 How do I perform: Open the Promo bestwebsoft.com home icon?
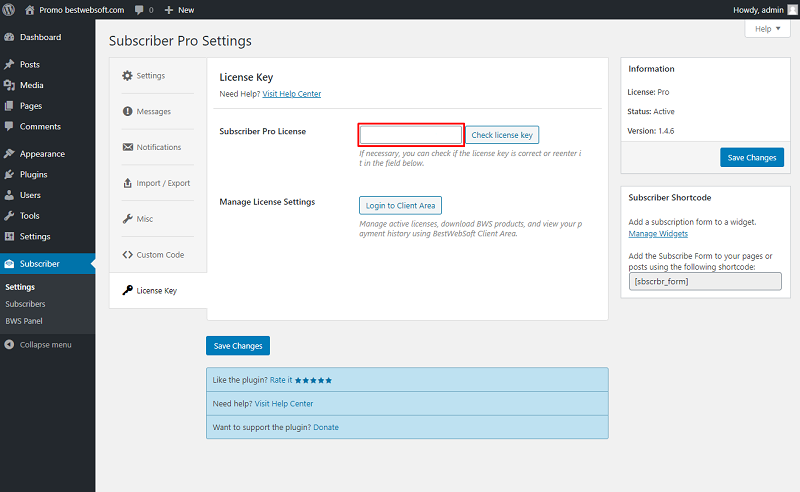30,10
